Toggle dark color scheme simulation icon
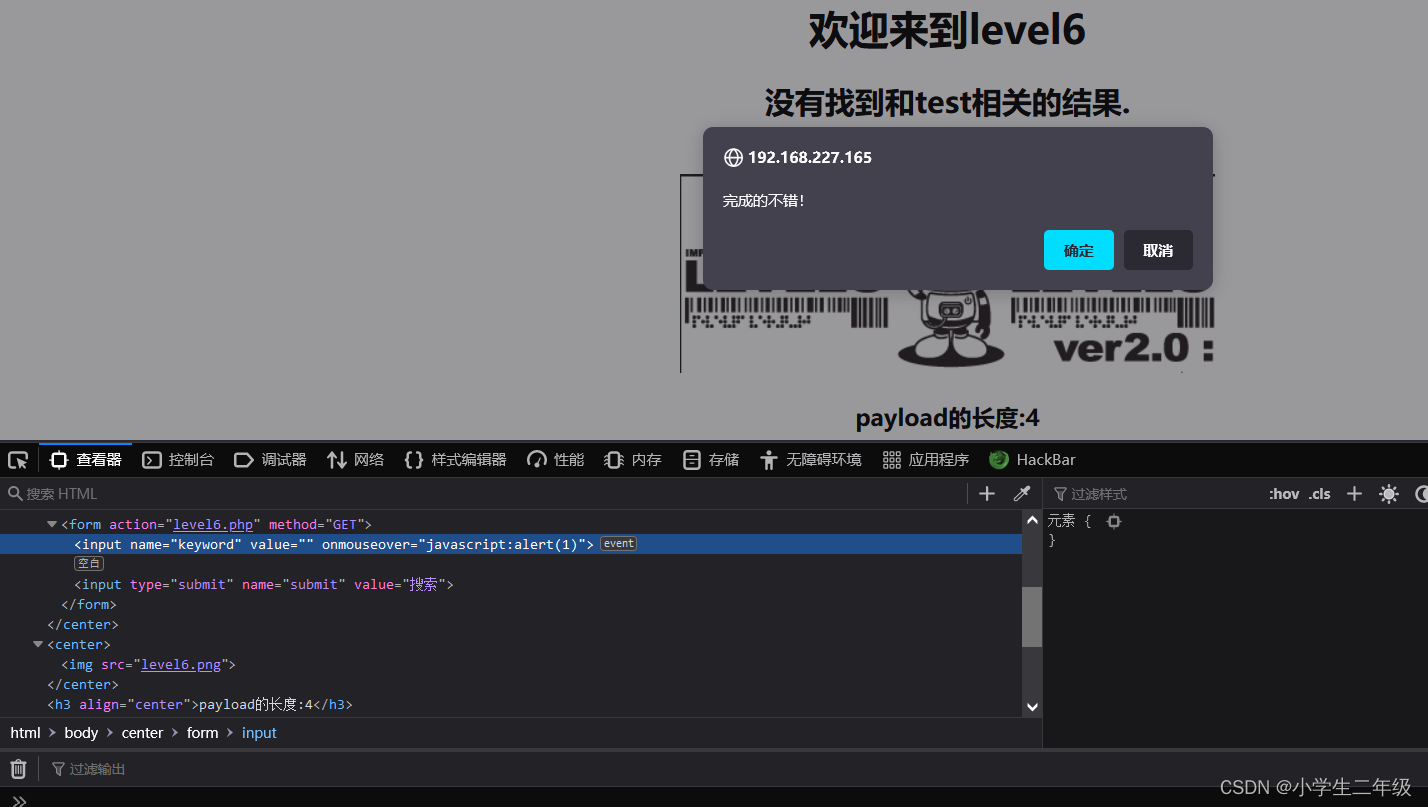The height and width of the screenshot is (807, 1428). pyautogui.click(x=1421, y=494)
